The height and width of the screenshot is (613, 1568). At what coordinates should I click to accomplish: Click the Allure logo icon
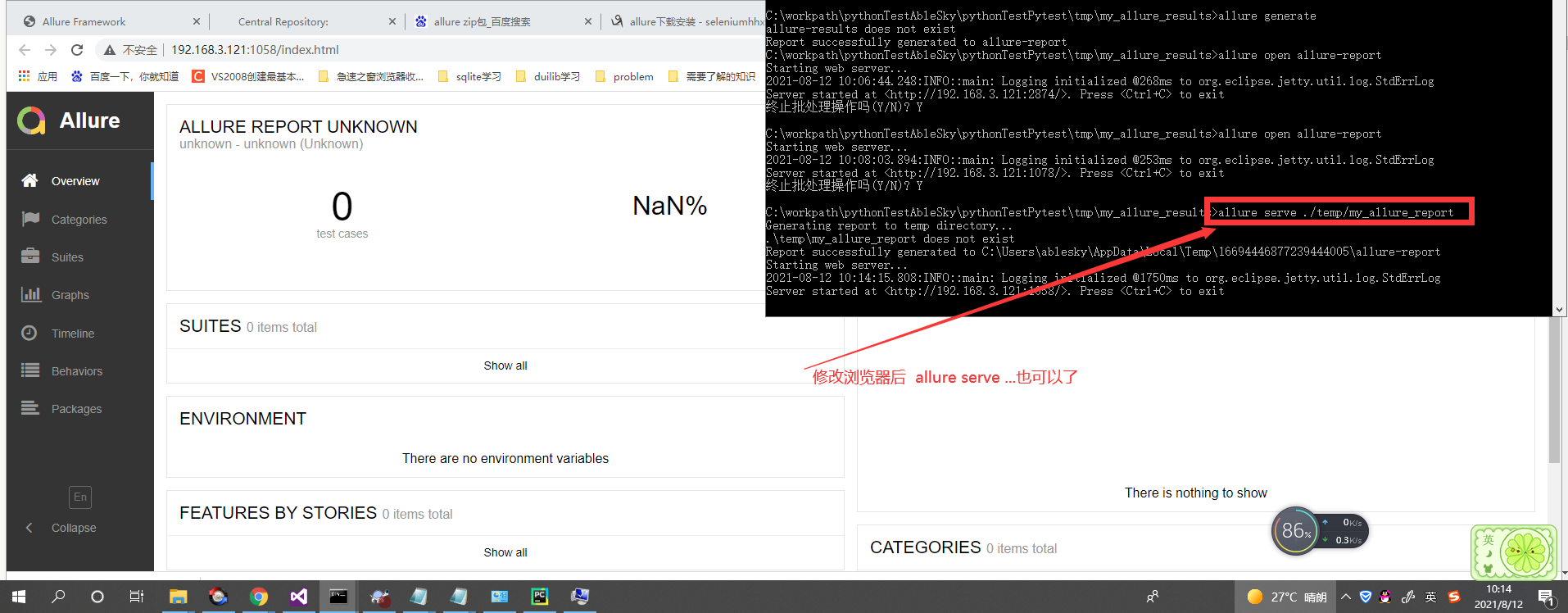point(31,120)
